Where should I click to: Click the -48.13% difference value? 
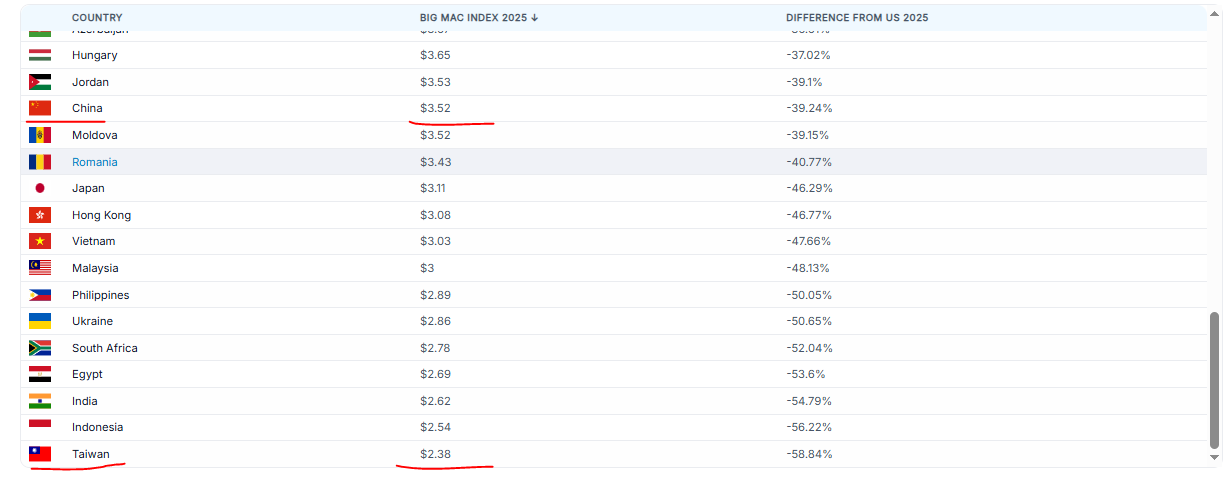point(808,268)
